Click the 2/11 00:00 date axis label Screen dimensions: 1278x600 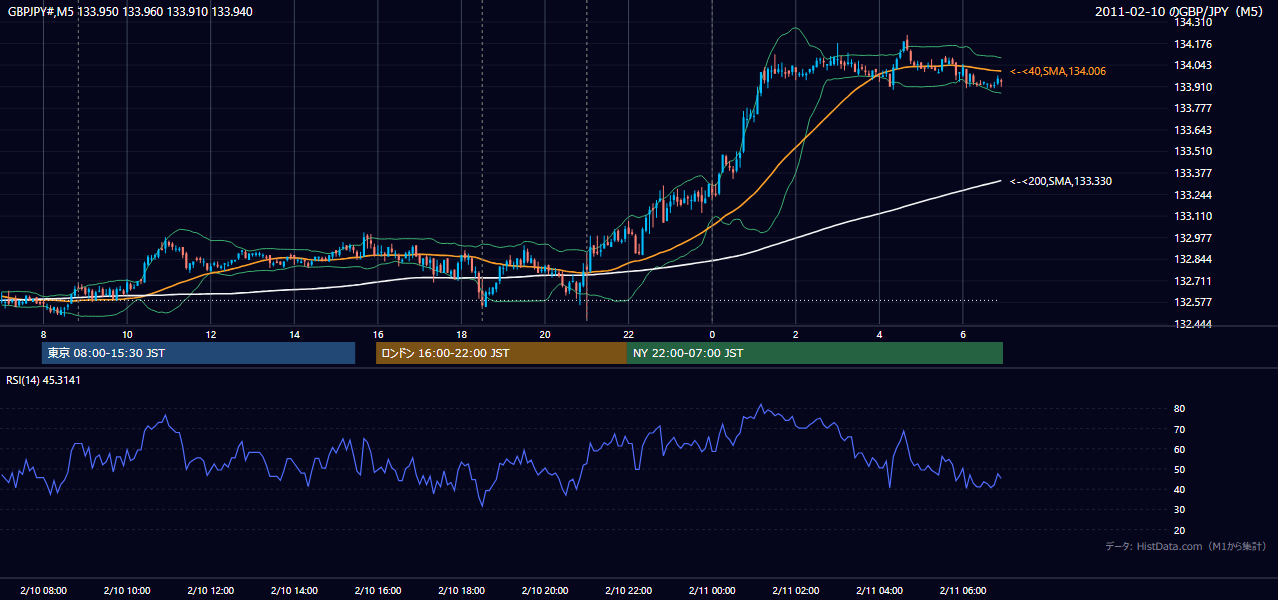coord(712,591)
